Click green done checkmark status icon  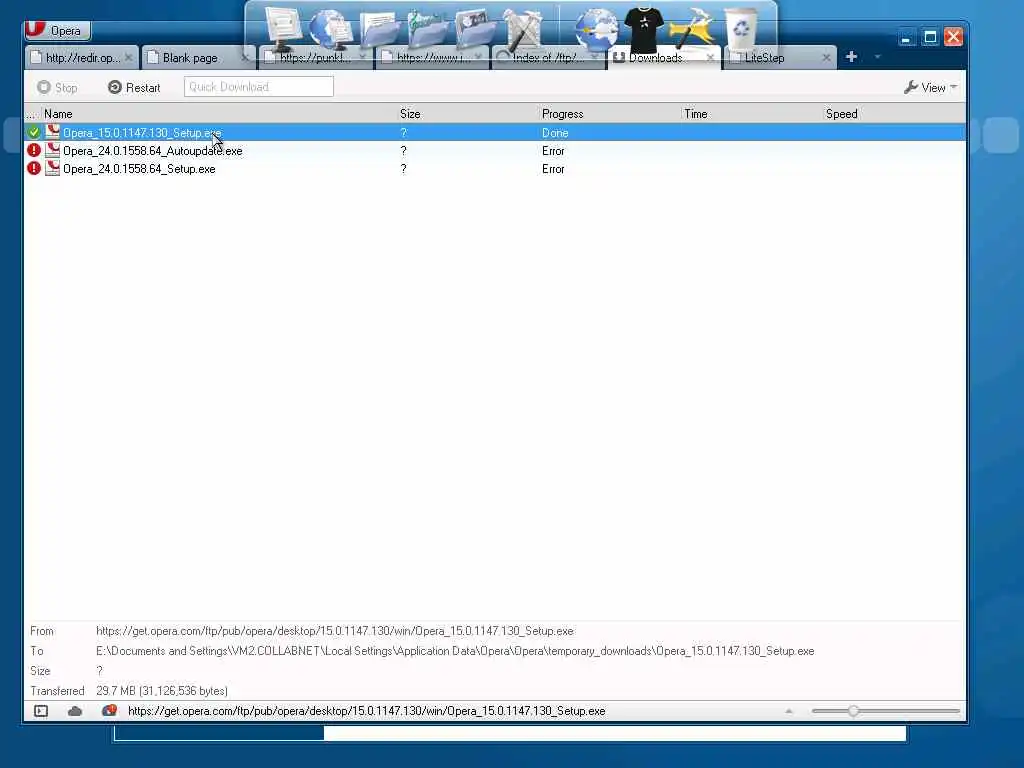pyautogui.click(x=34, y=133)
